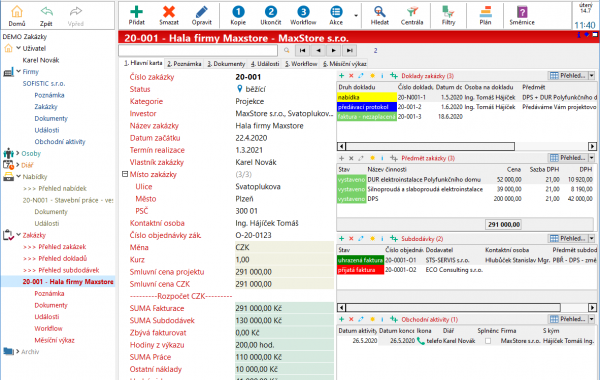This screenshot has width=600, height=380.
Task: Click the info icon in Subdodávky panel
Action: point(382,238)
